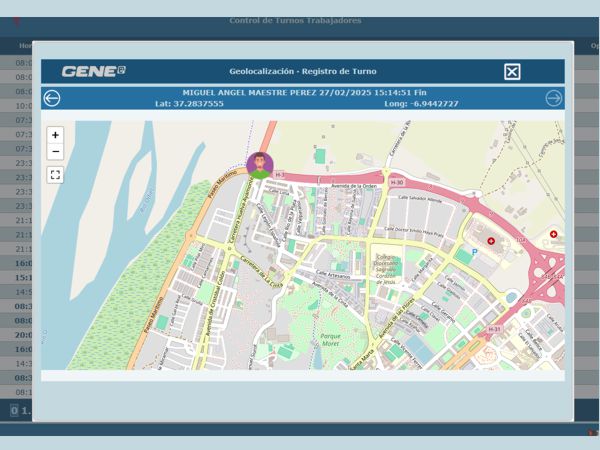600x450 pixels.
Task: Click the GENE logo in the dialog header
Action: 93,71
